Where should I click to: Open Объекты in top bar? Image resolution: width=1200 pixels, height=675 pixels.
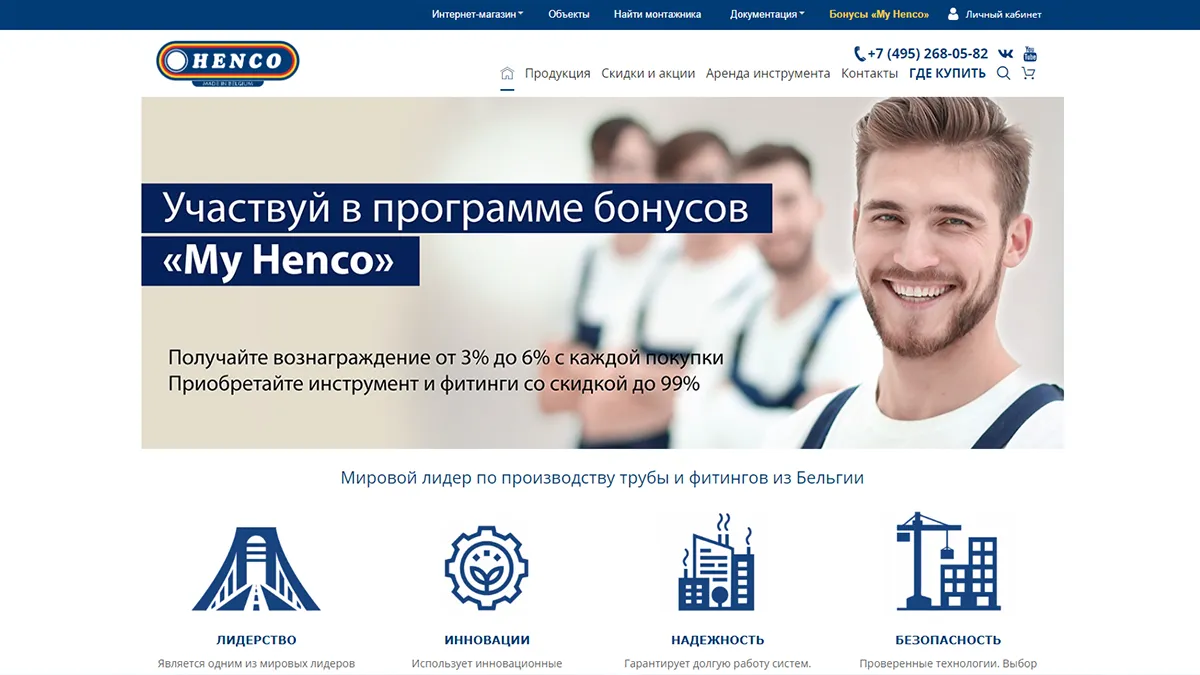[569, 14]
